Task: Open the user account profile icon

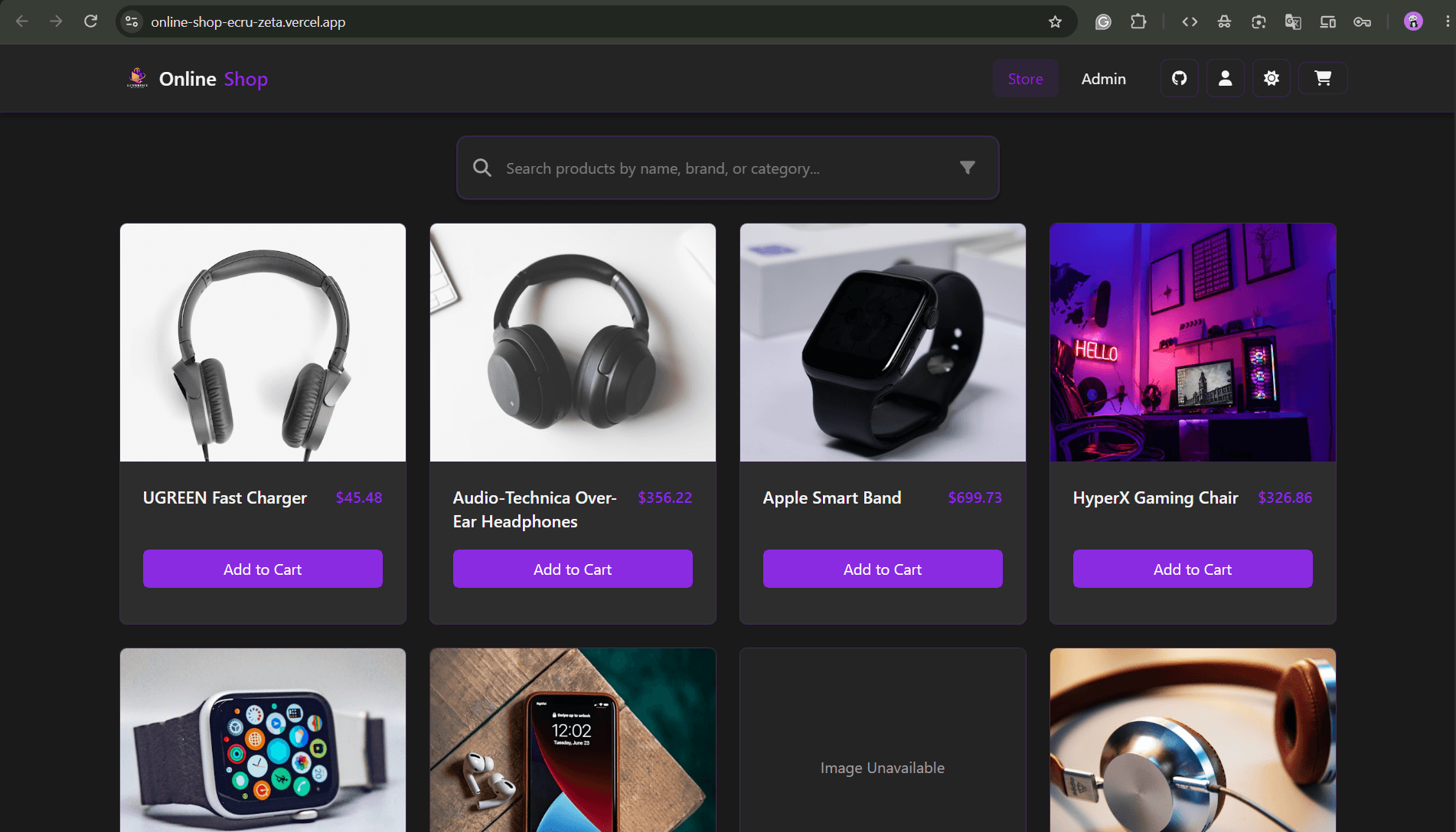Action: (1226, 78)
